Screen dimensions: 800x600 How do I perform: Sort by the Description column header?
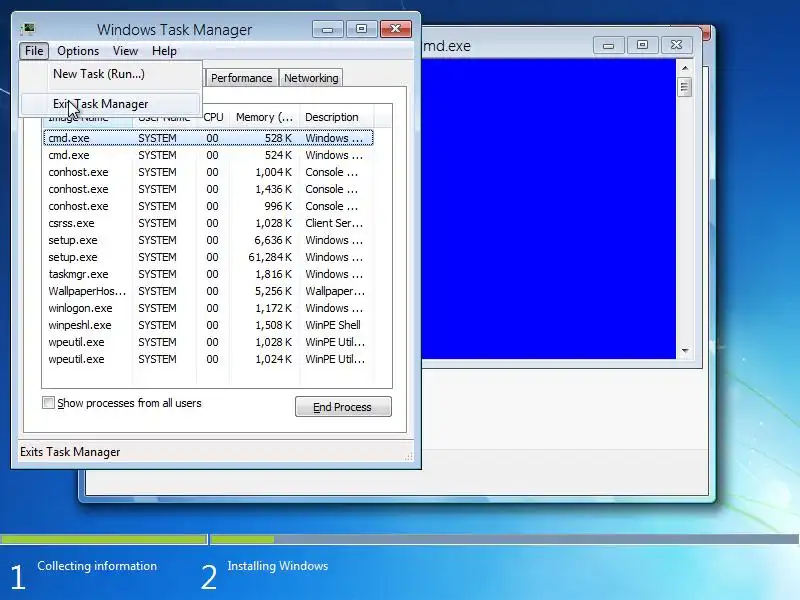pyautogui.click(x=337, y=117)
